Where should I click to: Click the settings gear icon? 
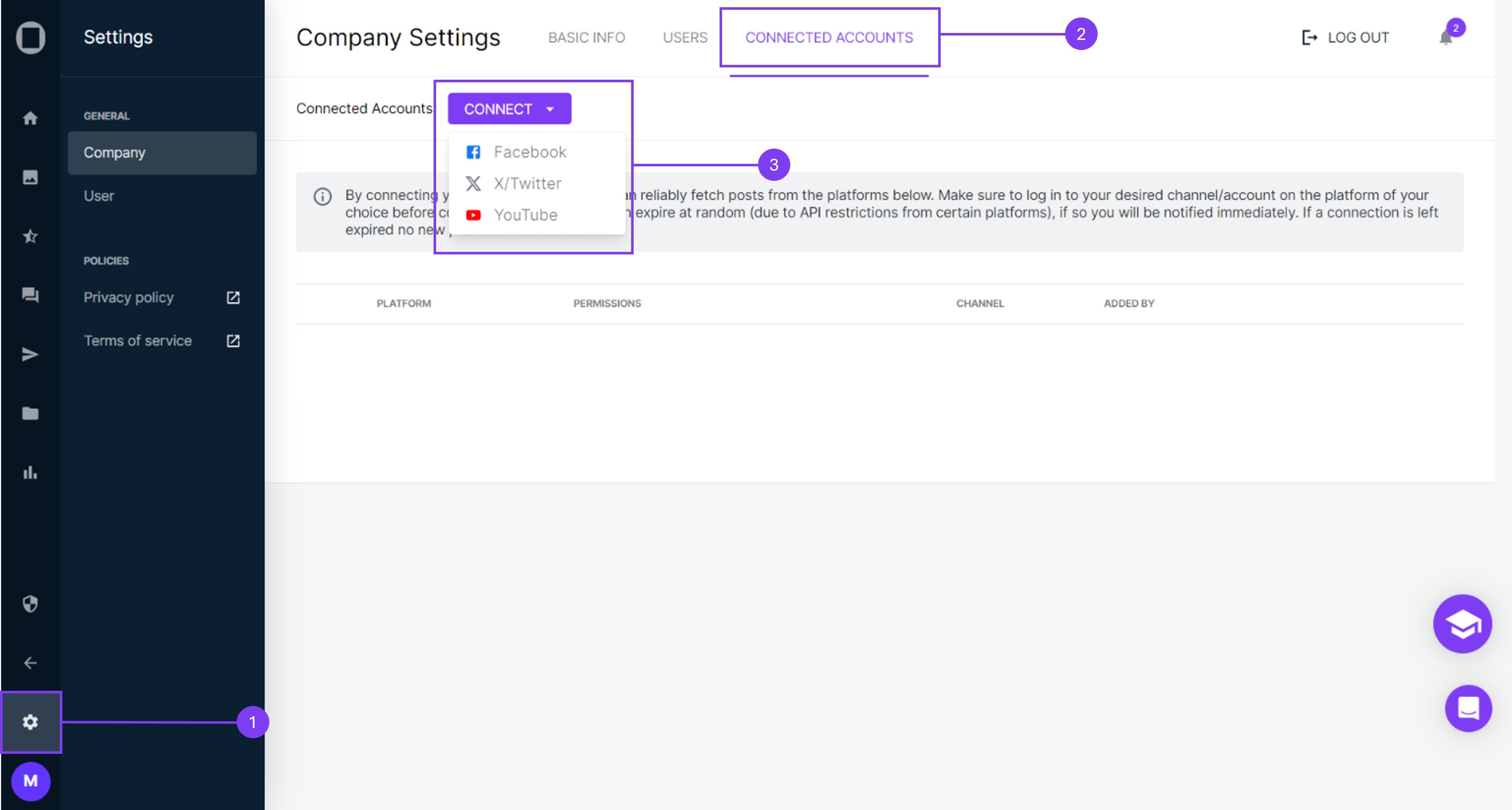[x=30, y=721]
